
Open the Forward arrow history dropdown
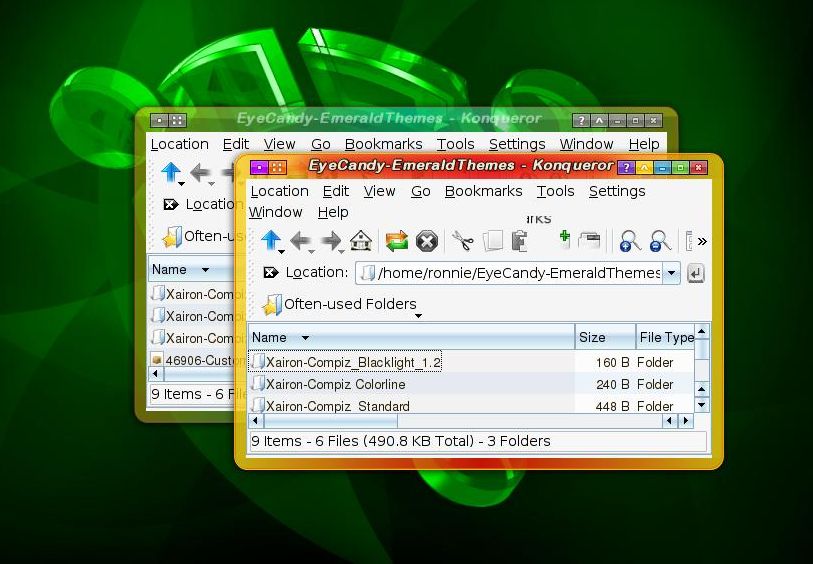pos(342,252)
